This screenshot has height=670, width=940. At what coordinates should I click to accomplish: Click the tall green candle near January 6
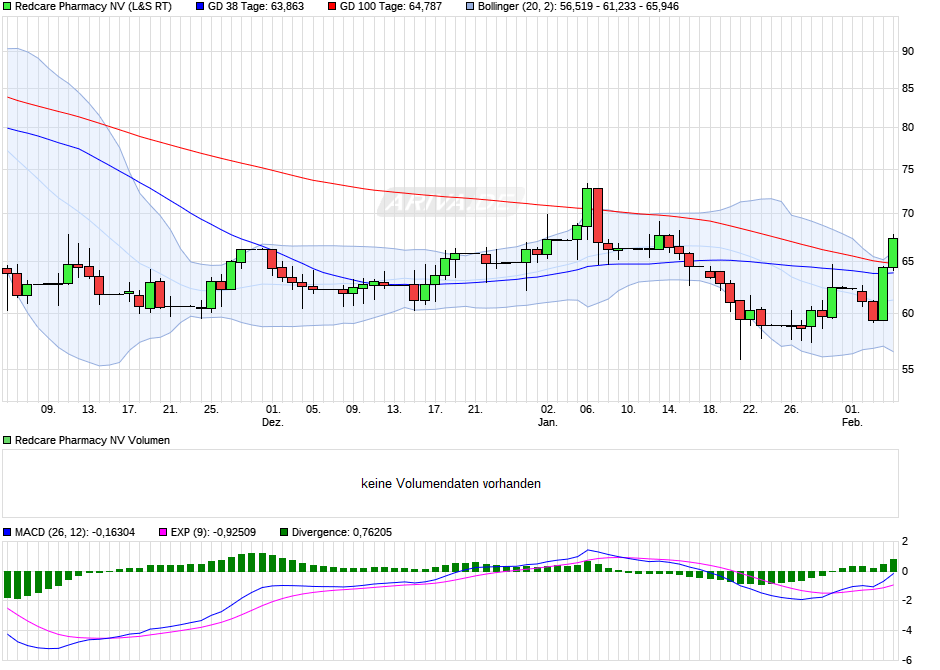coord(587,207)
